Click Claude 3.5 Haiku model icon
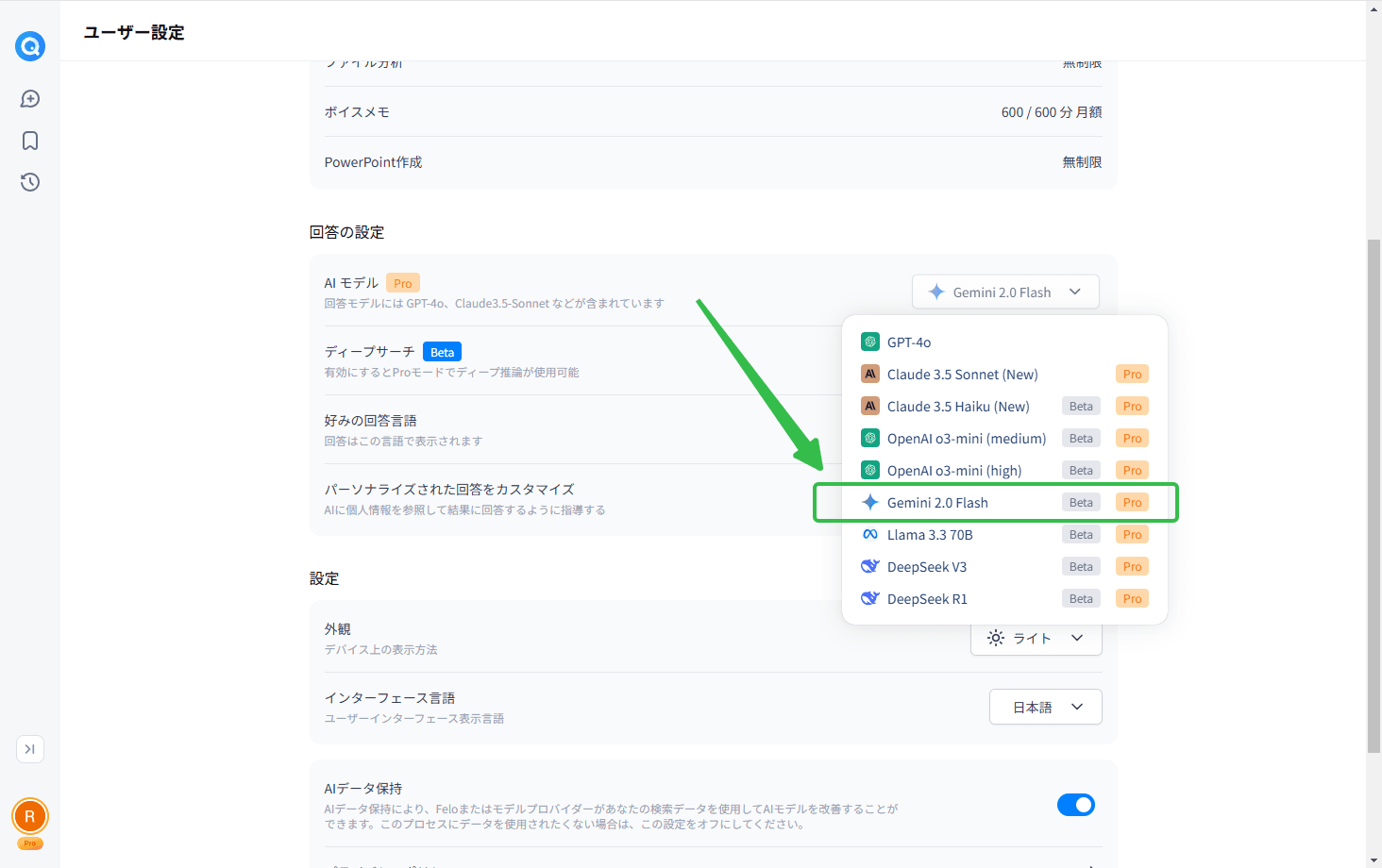1382x868 pixels. 870,407
